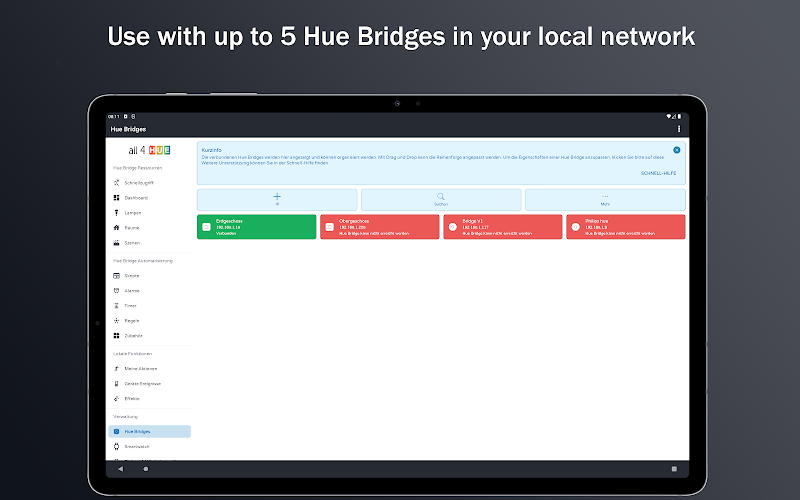Click the Obergeschoss bridge icon
Screen dimensions: 800x500
330,227
